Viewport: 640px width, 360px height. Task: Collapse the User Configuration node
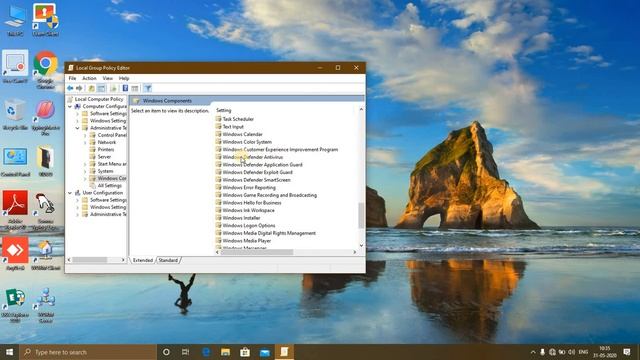[x=70, y=193]
